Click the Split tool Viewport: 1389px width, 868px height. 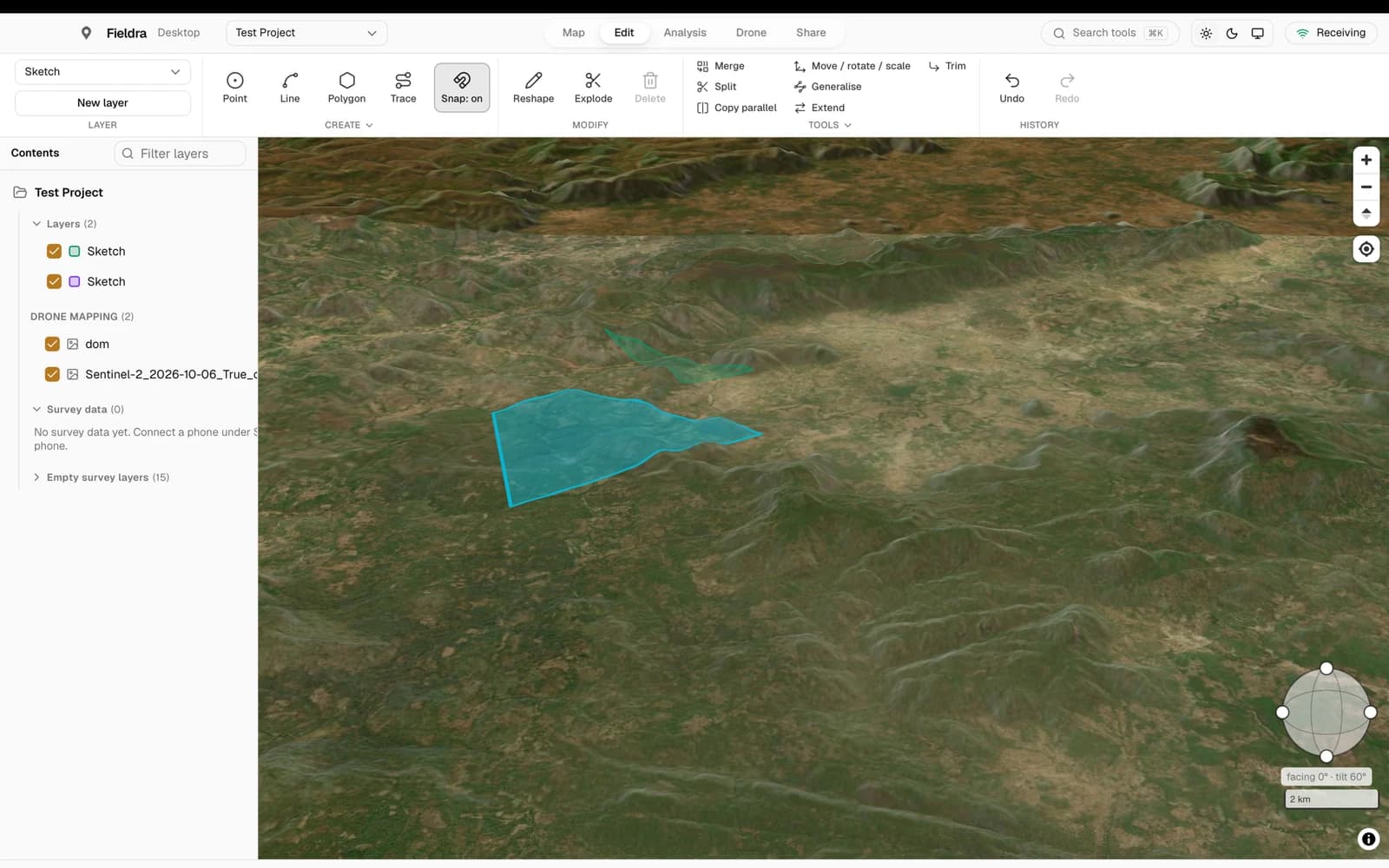[716, 87]
